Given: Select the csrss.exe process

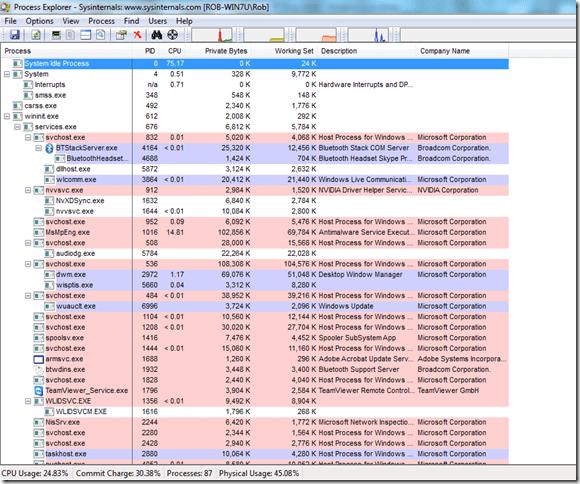Looking at the screenshot, I should [x=255, y=106].
